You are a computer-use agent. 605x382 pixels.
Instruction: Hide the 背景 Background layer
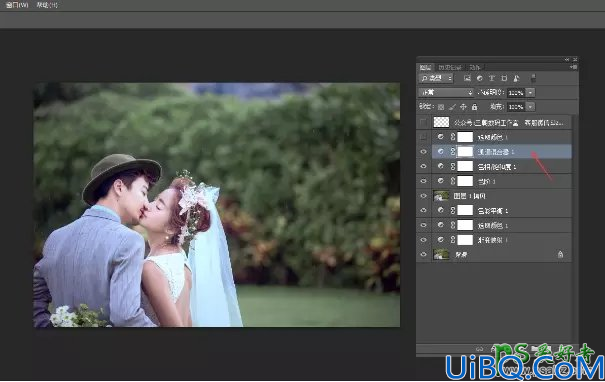pos(424,254)
